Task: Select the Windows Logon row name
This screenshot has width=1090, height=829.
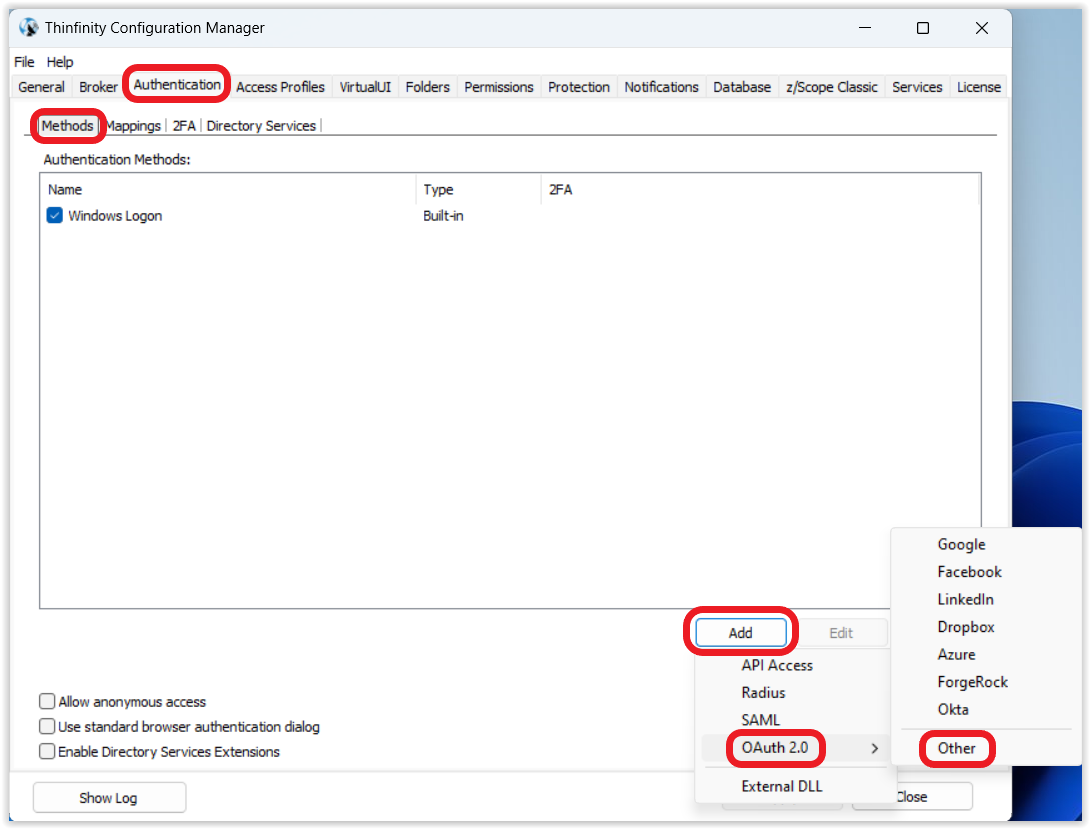Action: (x=115, y=215)
